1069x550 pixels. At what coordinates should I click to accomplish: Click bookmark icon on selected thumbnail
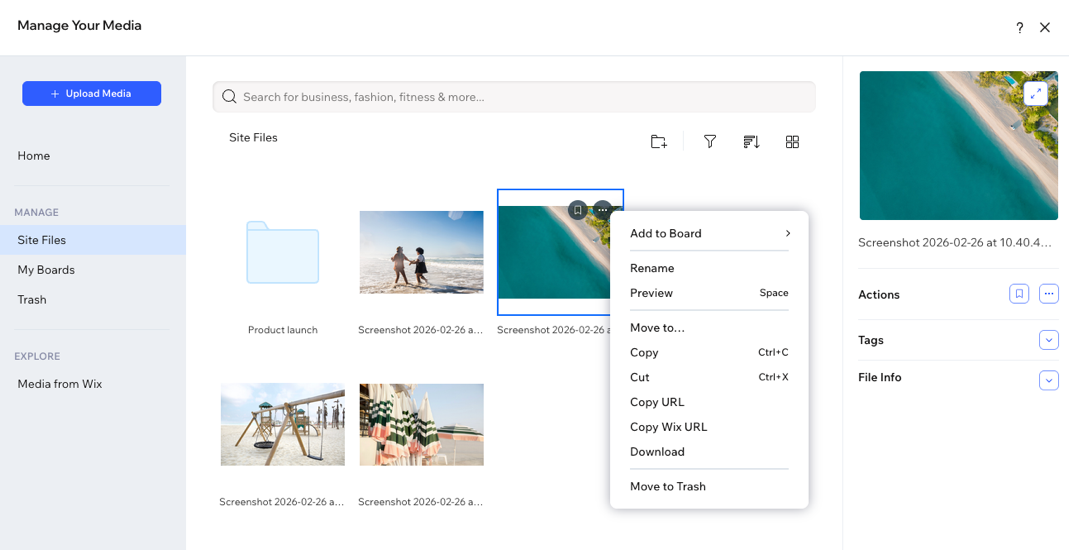(x=577, y=211)
